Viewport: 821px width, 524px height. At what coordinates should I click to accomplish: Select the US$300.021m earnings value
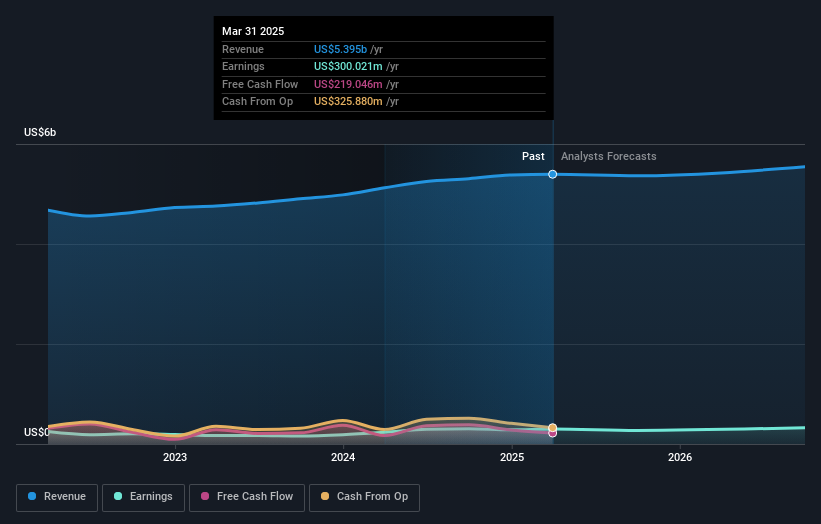pos(348,66)
